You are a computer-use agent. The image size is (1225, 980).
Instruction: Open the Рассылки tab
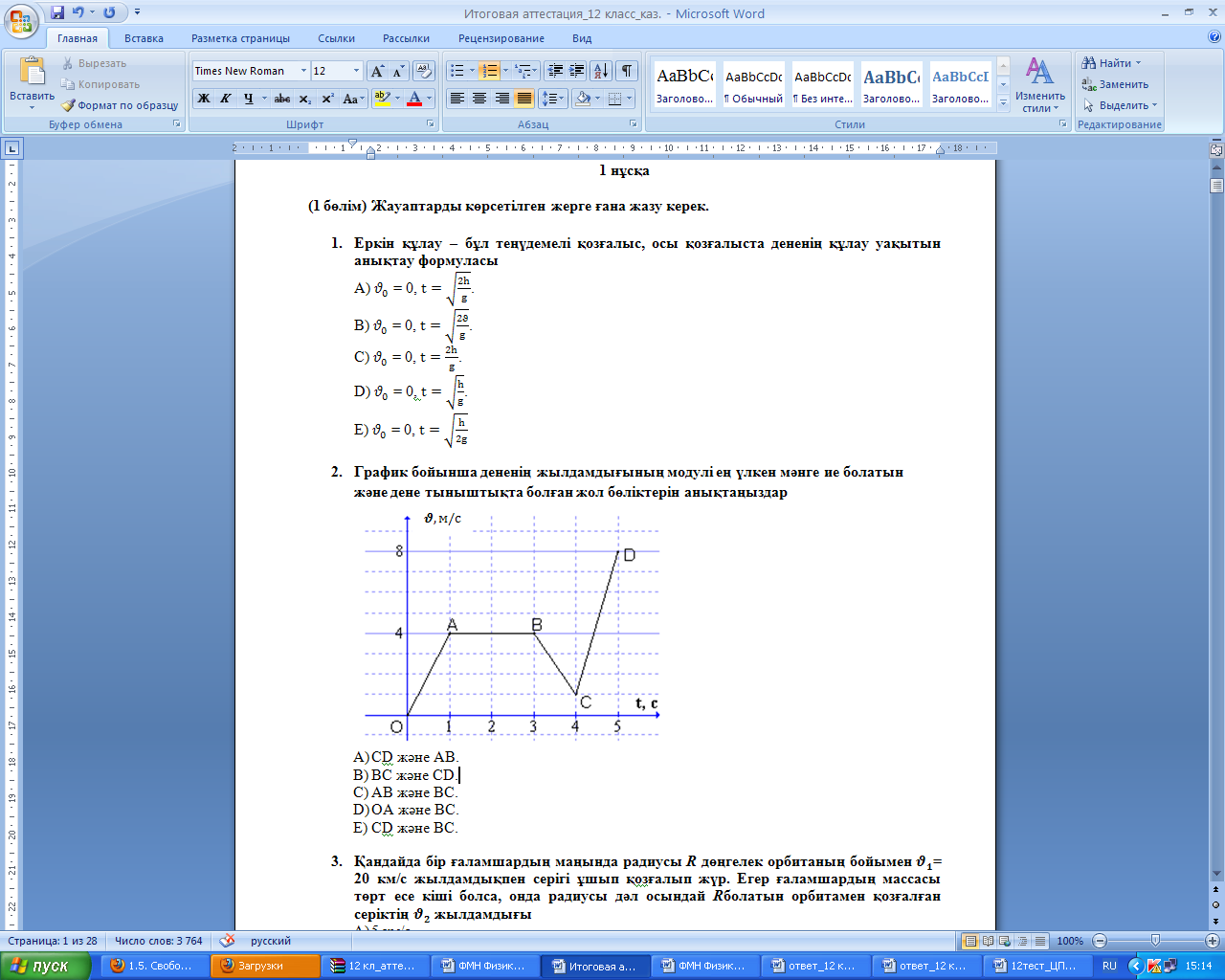coord(406,38)
